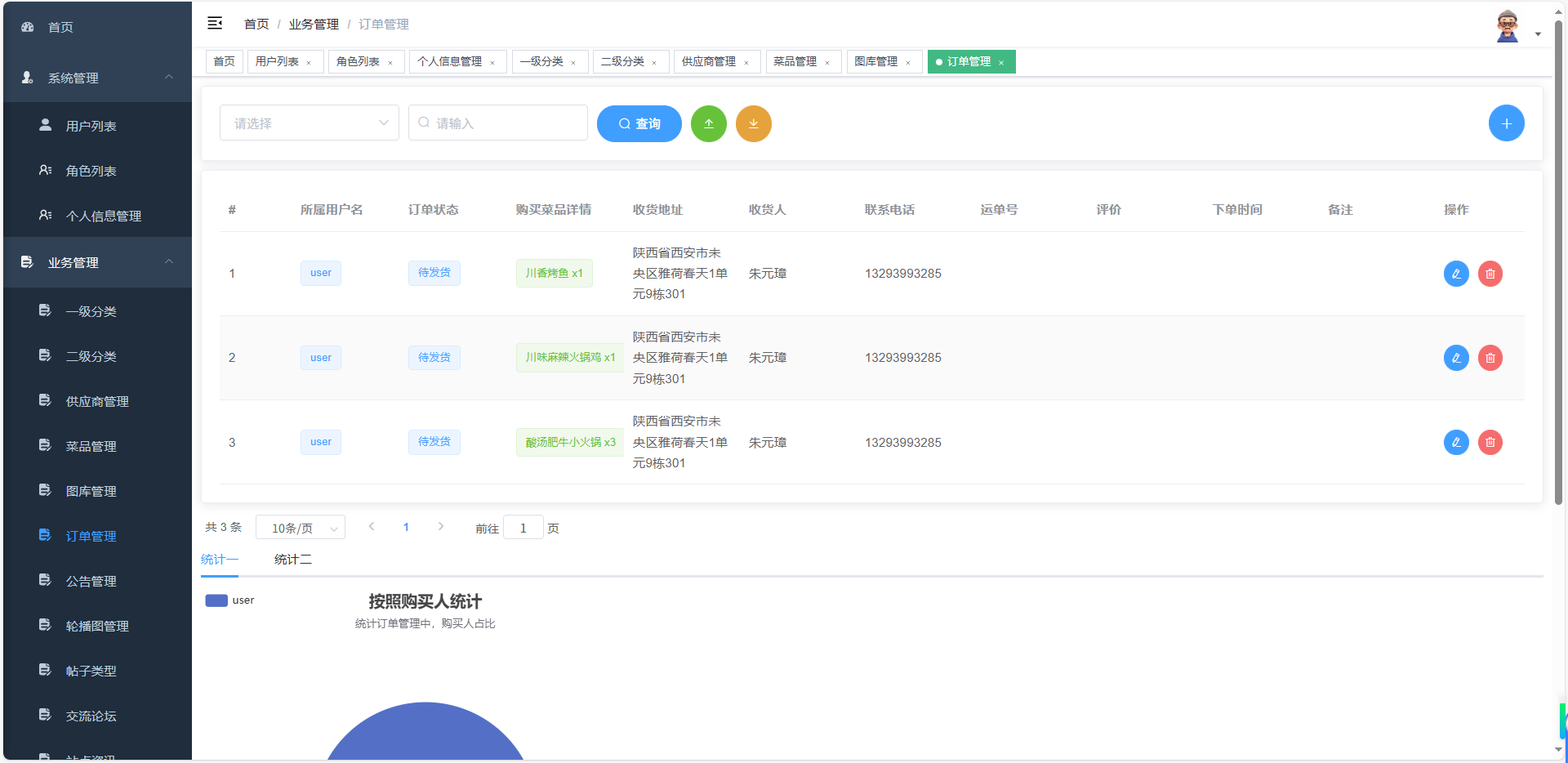Click the page jump input field after 前往
The width and height of the screenshot is (1568, 763).
(x=523, y=528)
